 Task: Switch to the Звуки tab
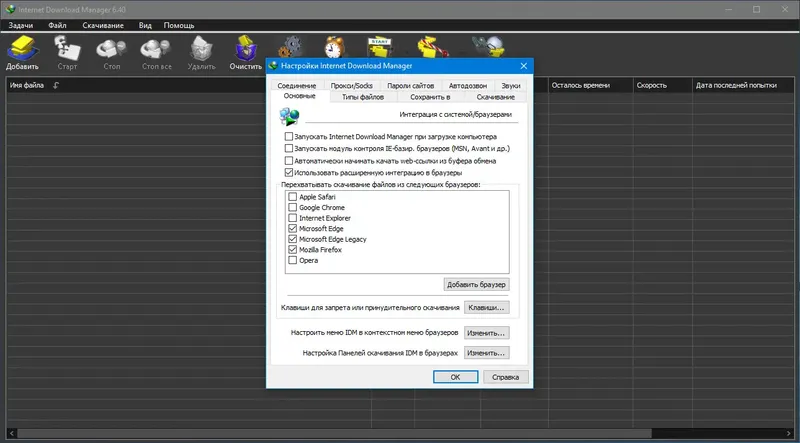[511, 86]
